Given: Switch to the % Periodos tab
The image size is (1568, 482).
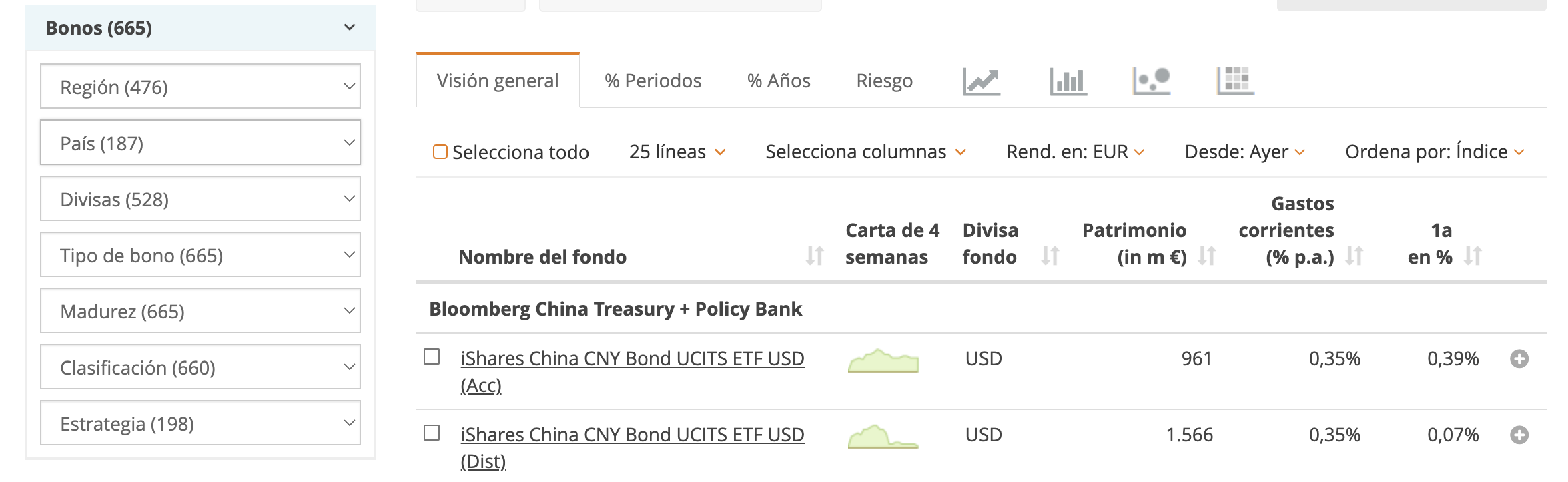Looking at the screenshot, I should tap(653, 81).
